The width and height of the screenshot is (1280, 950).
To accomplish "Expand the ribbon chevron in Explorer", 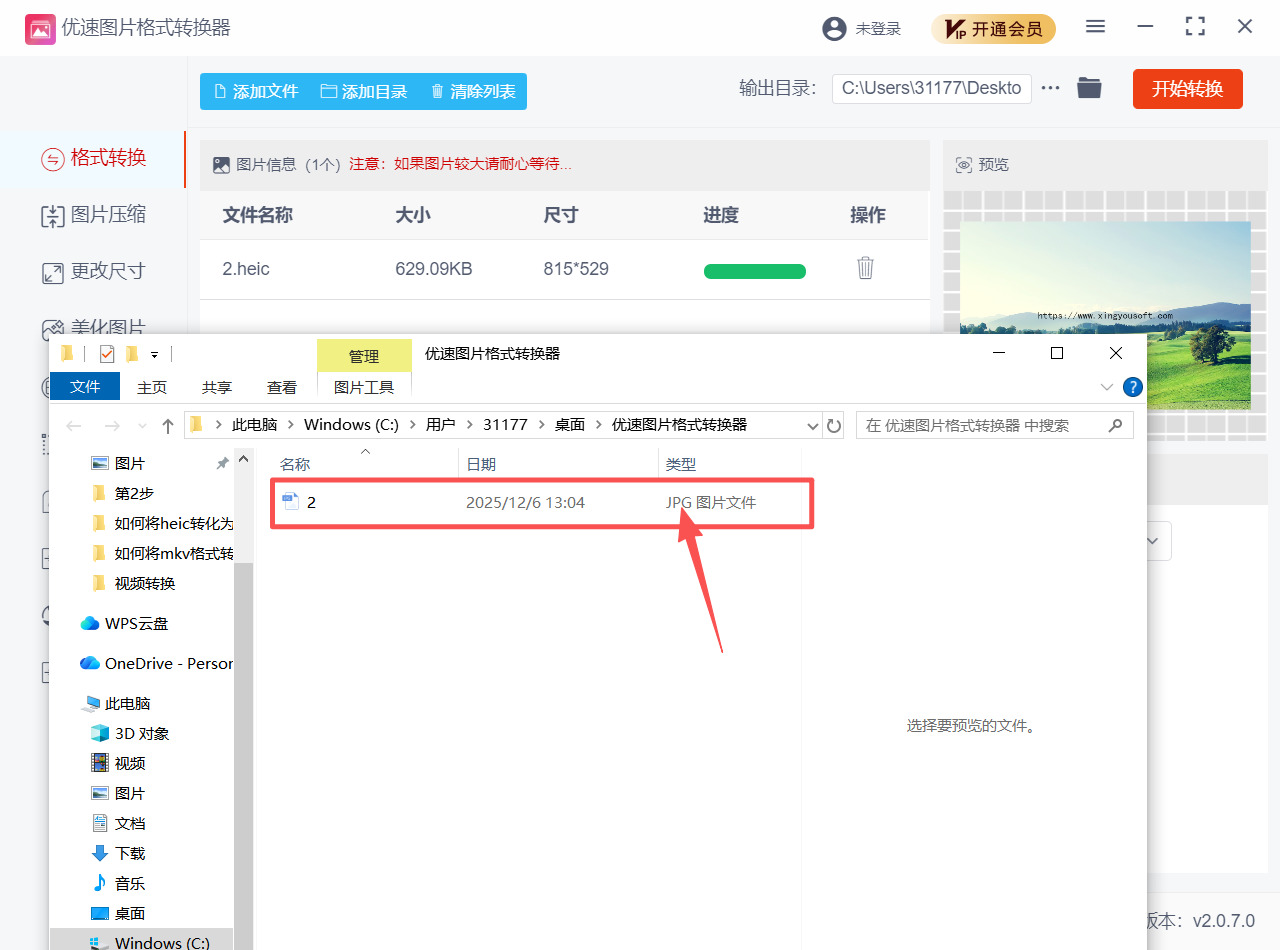I will pyautogui.click(x=1106, y=387).
